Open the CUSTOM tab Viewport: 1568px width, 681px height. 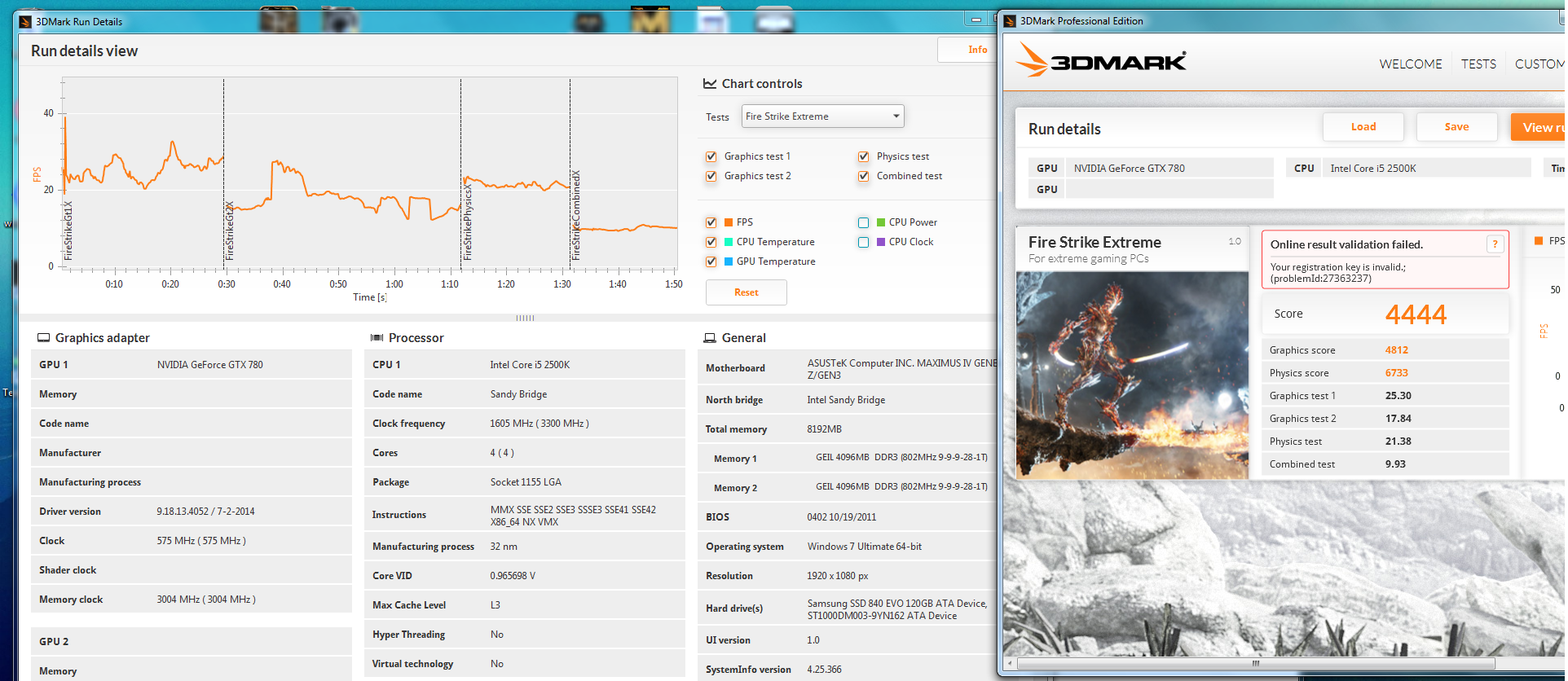[x=1539, y=64]
